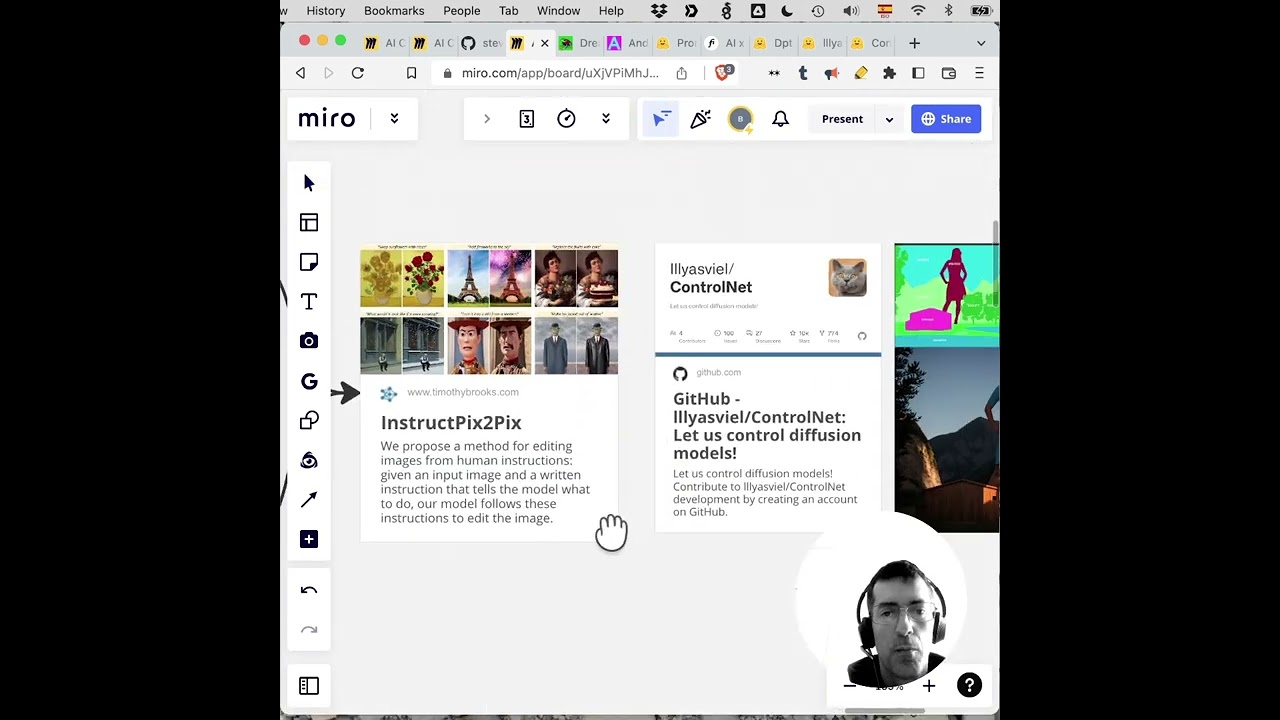Go back in the browser
Image resolution: width=1280 pixels, height=720 pixels.
300,73
